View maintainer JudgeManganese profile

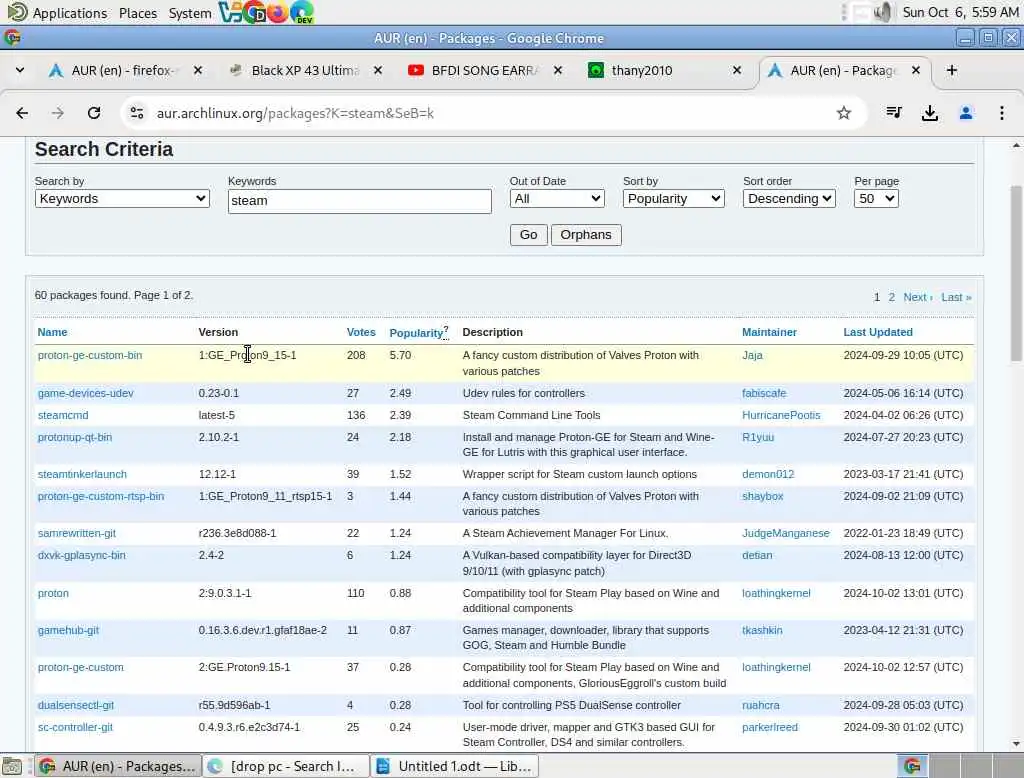(x=786, y=534)
